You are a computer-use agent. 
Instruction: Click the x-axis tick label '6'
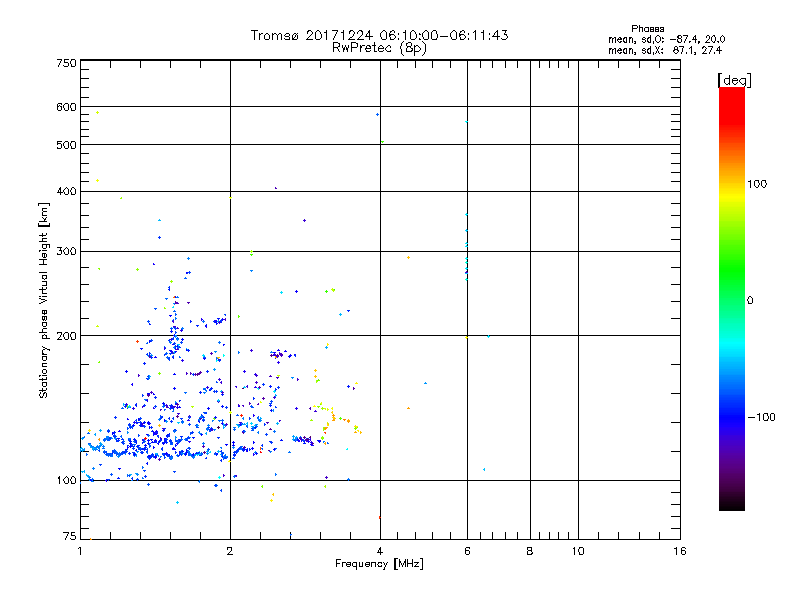pos(467,551)
